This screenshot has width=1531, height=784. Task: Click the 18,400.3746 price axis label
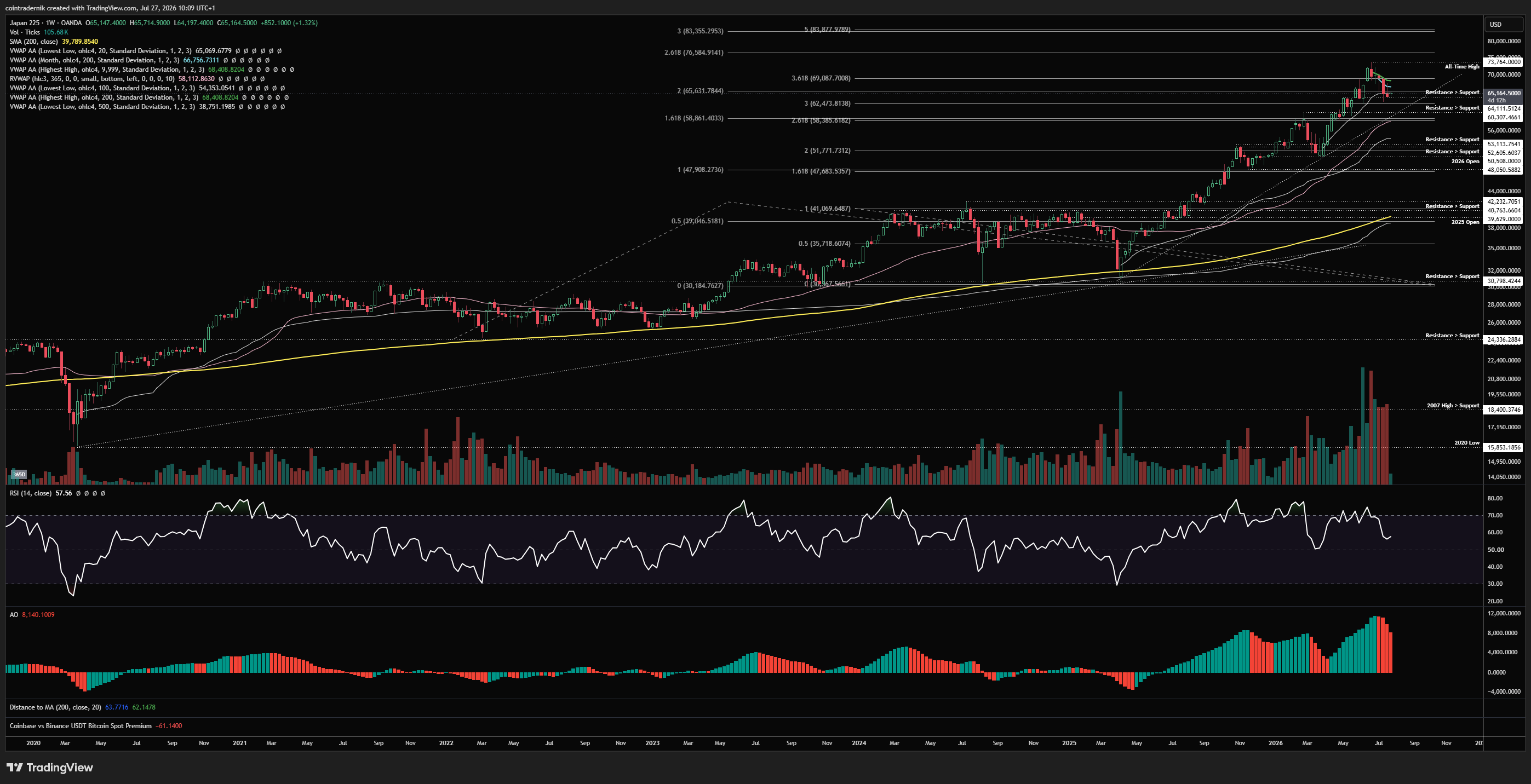[x=1504, y=410]
